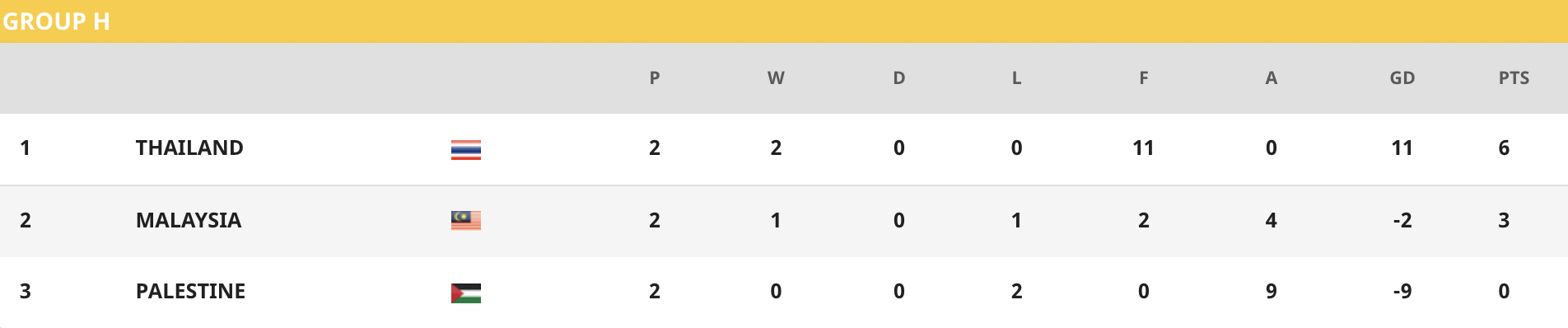Screen dimensions: 1568x328
Task: Open the THAILAND team name link
Action: coord(189,148)
